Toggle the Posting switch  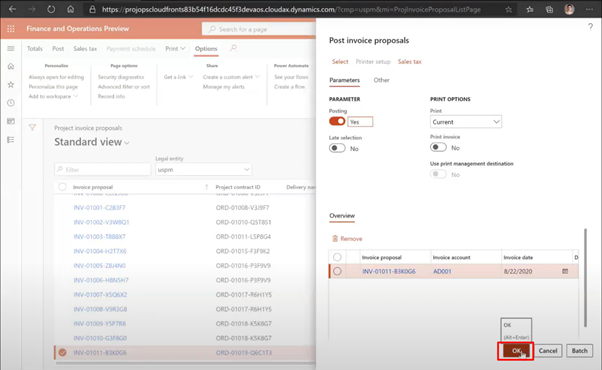point(337,121)
